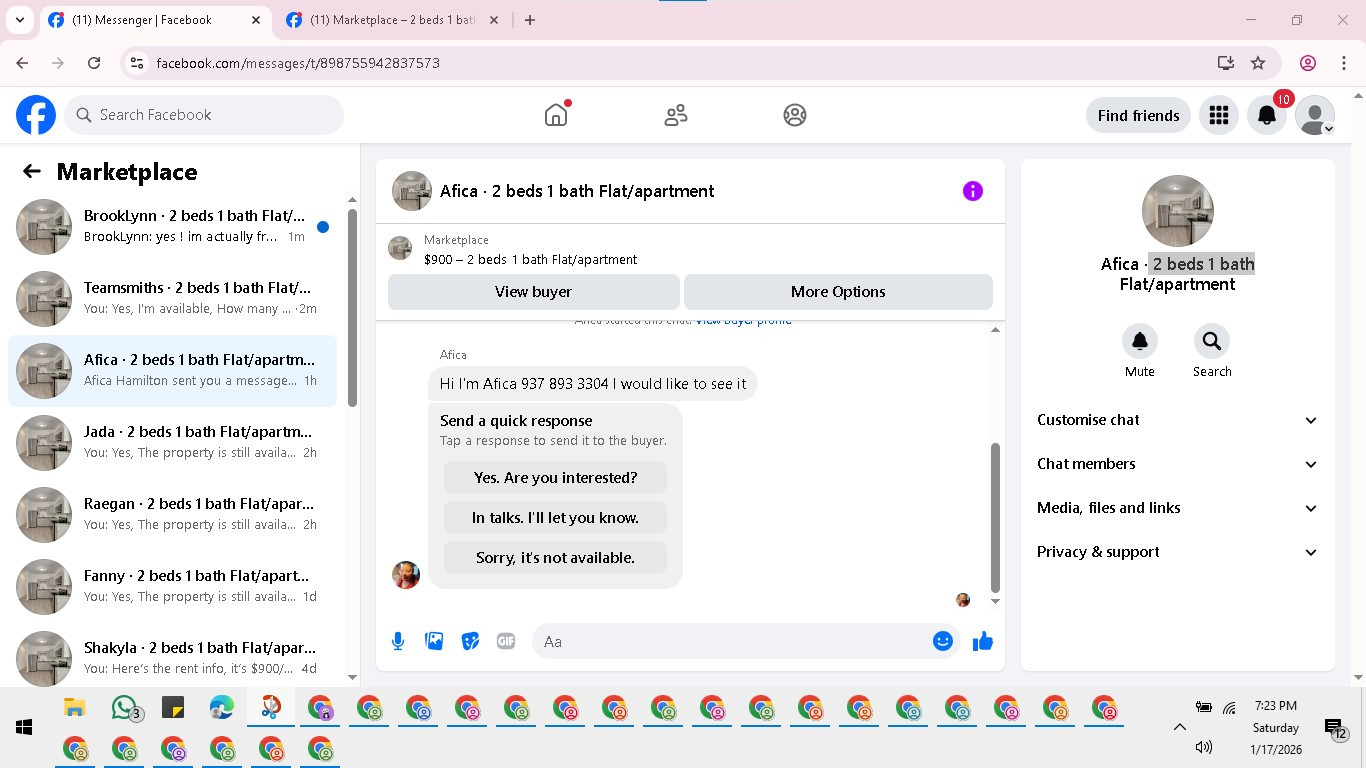Reload the page
The height and width of the screenshot is (768, 1366).
pyautogui.click(x=94, y=63)
